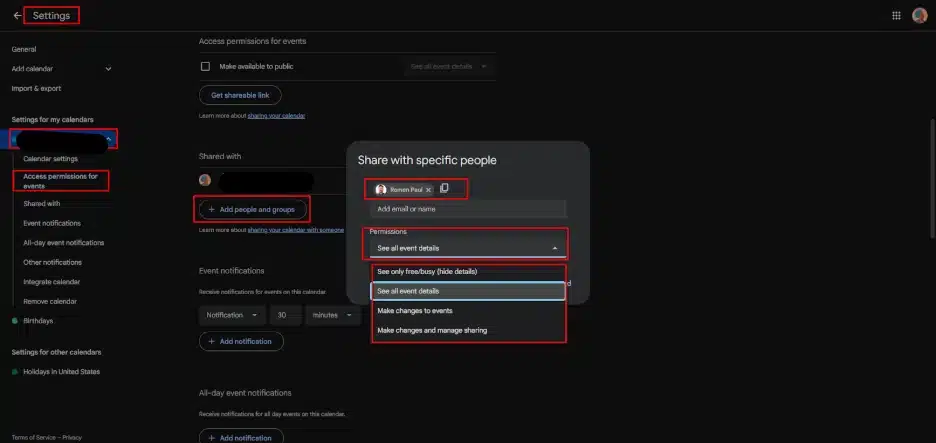Click the Add email or name field
Screen dimensions: 936x443
click(x=468, y=209)
